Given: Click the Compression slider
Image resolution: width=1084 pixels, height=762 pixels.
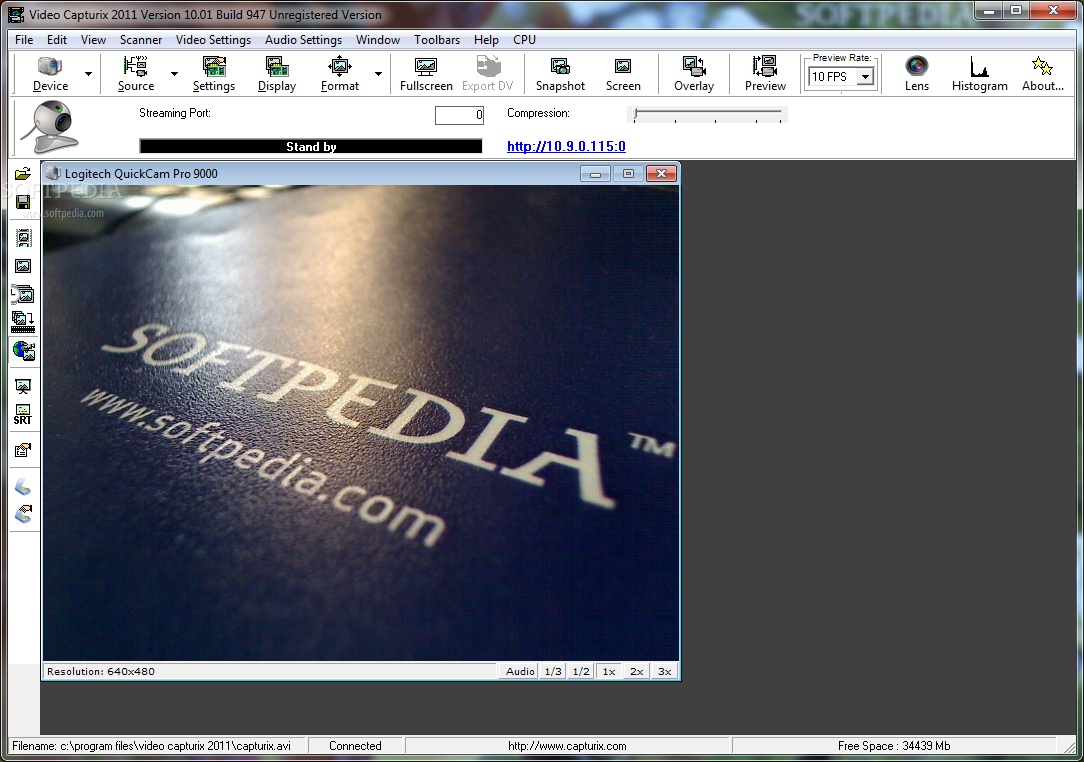Looking at the screenshot, I should tap(708, 114).
